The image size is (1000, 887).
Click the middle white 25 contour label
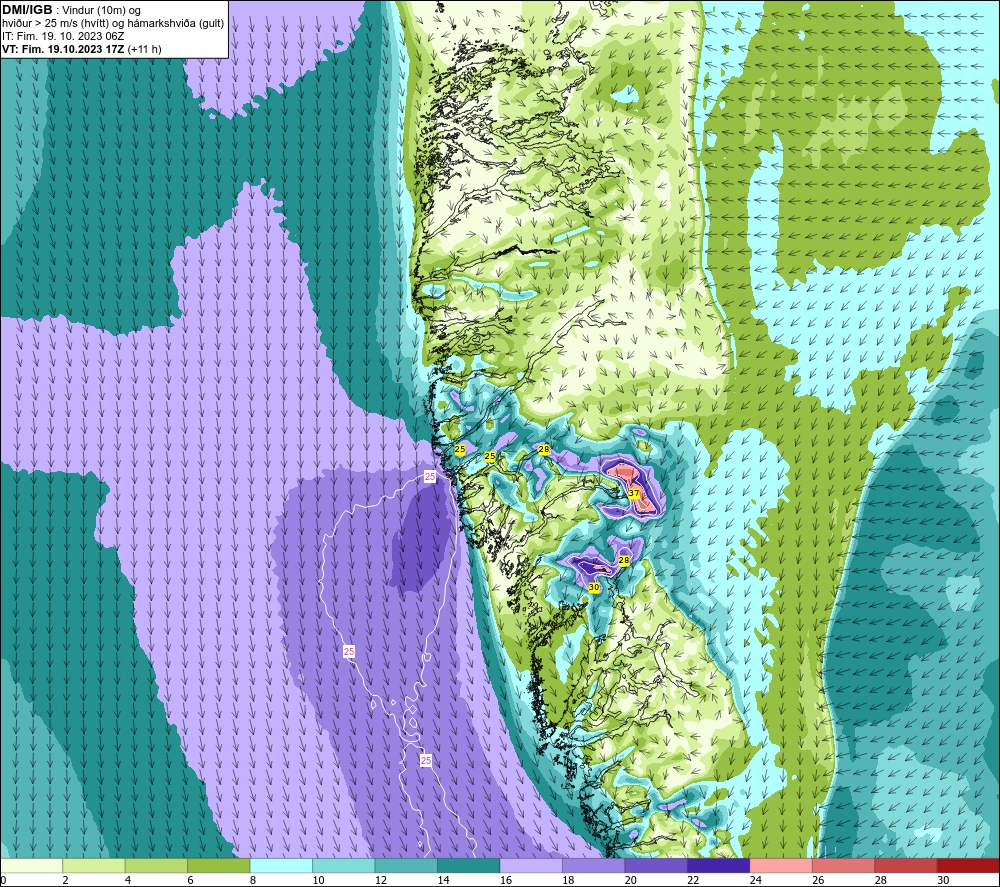pos(349,651)
